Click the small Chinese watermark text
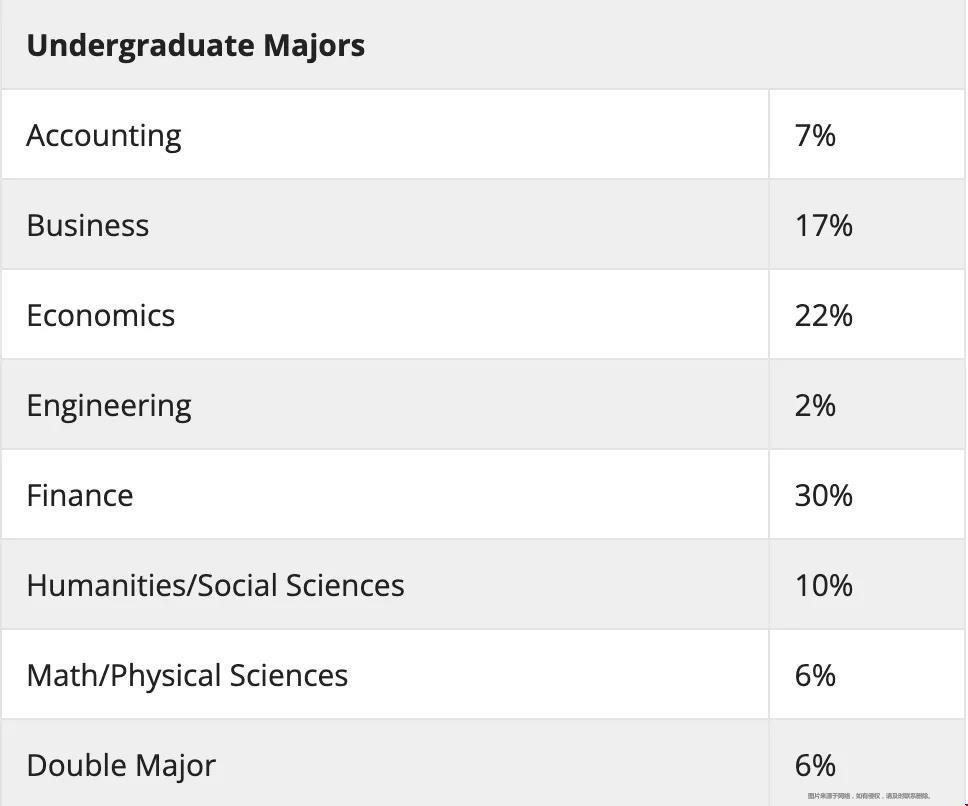Screen dimensions: 968x806 (x=869, y=796)
